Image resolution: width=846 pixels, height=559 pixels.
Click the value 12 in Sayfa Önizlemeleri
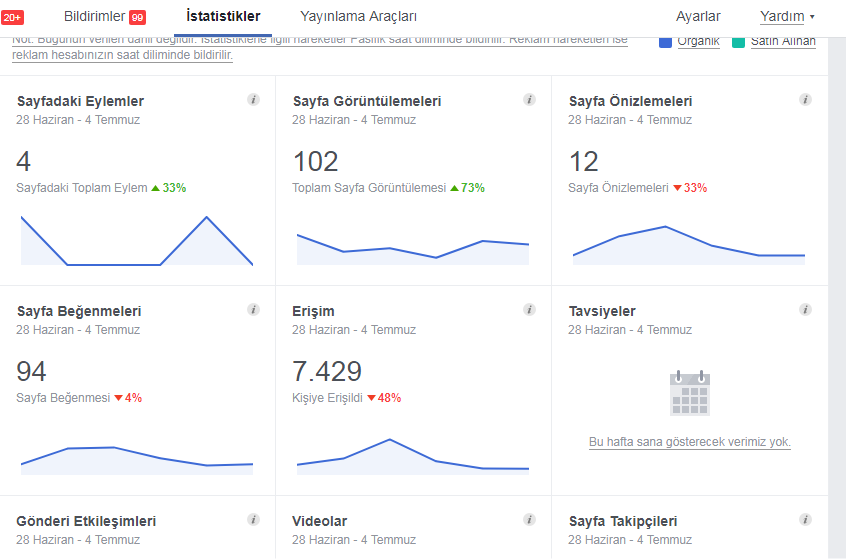584,162
